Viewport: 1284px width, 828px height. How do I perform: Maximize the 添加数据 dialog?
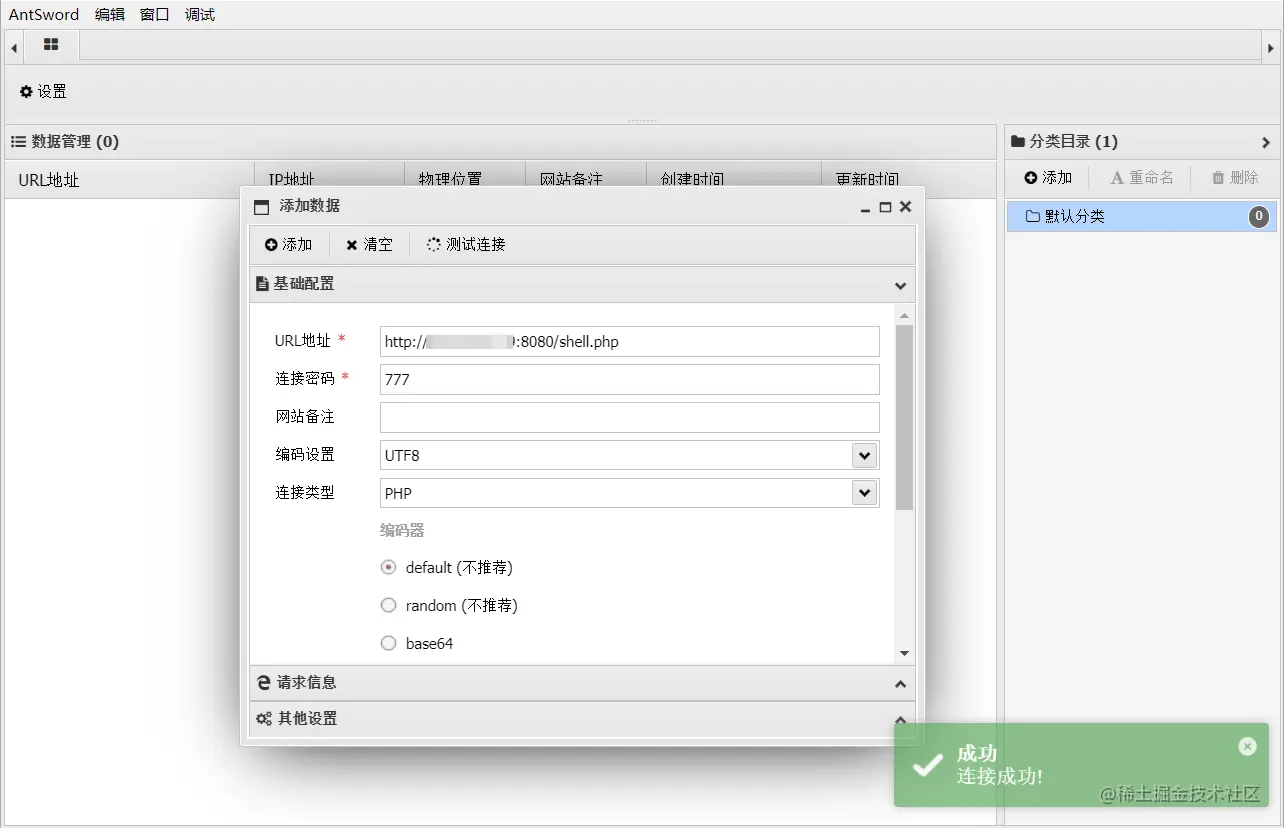tap(885, 207)
